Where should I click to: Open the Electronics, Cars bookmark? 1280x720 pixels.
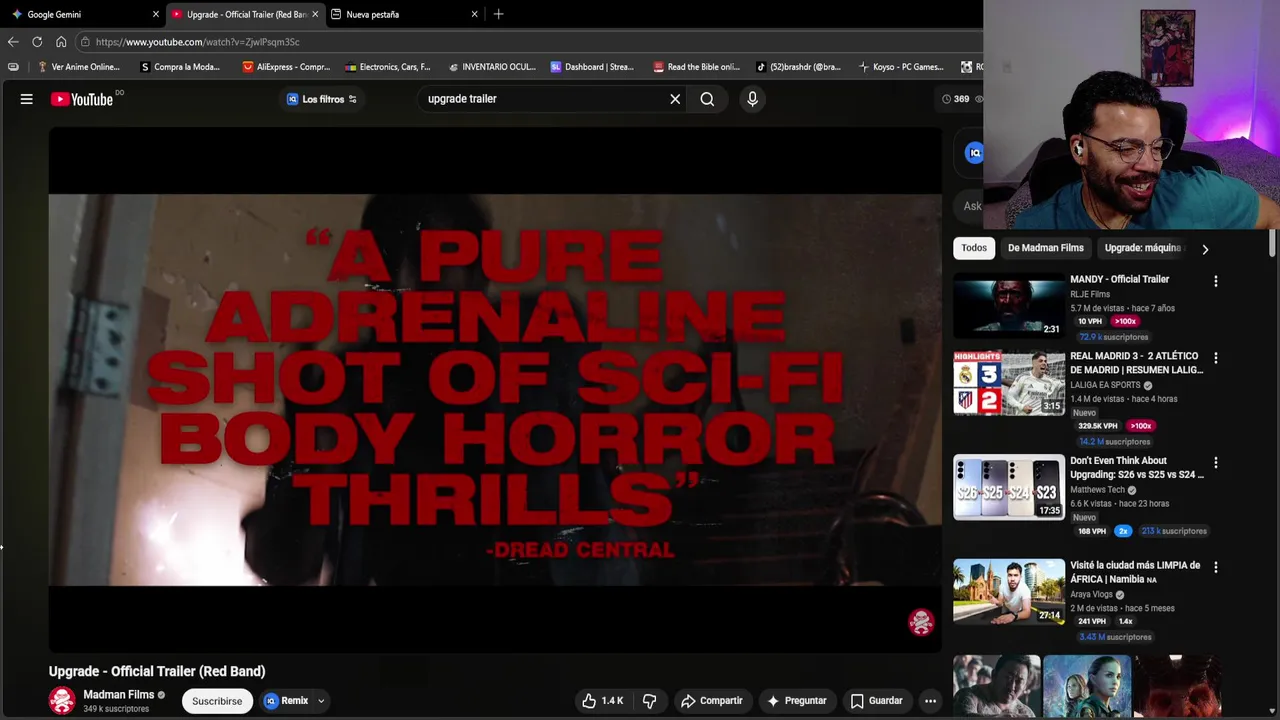(x=387, y=67)
